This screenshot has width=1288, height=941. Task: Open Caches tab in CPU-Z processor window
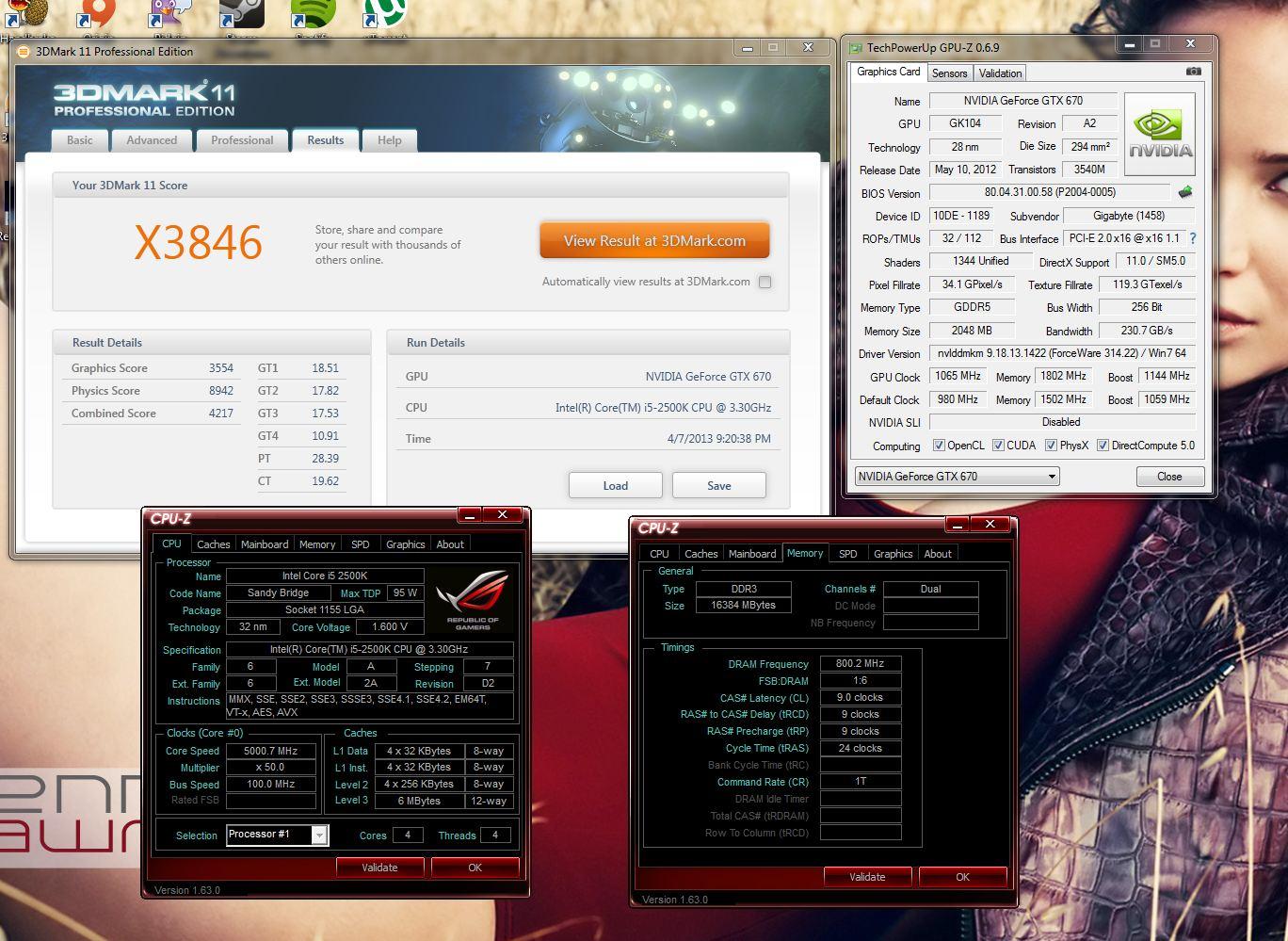pyautogui.click(x=214, y=544)
